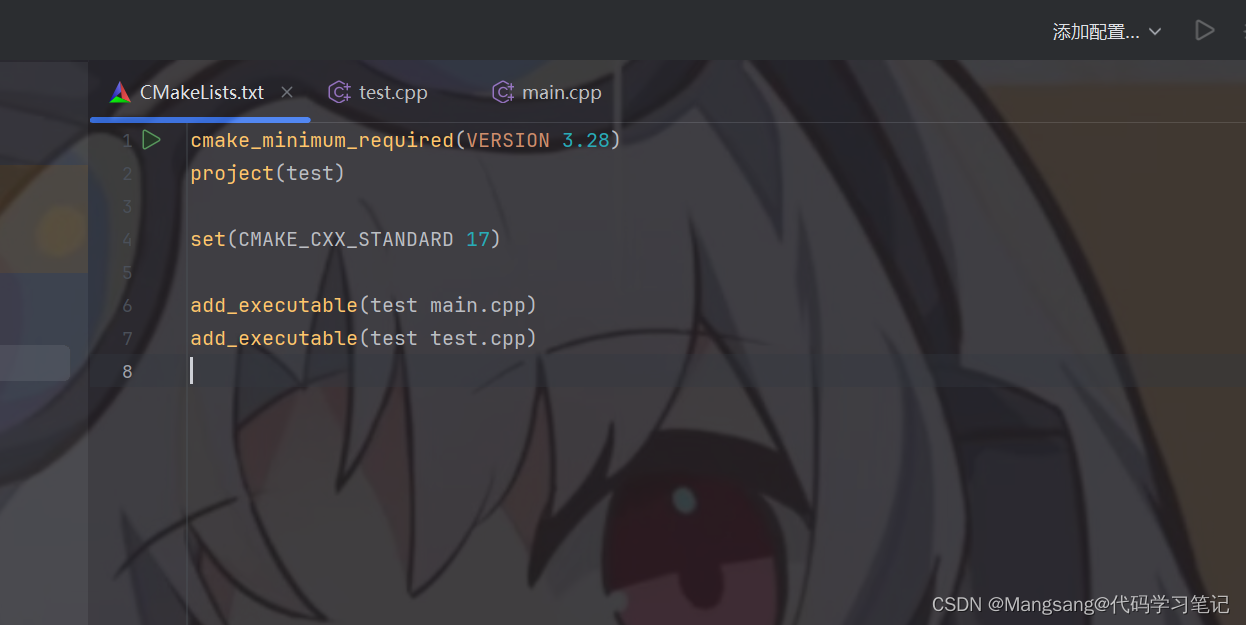
Task: Open the 添加配置... run configuration dropdown
Action: tap(1107, 32)
